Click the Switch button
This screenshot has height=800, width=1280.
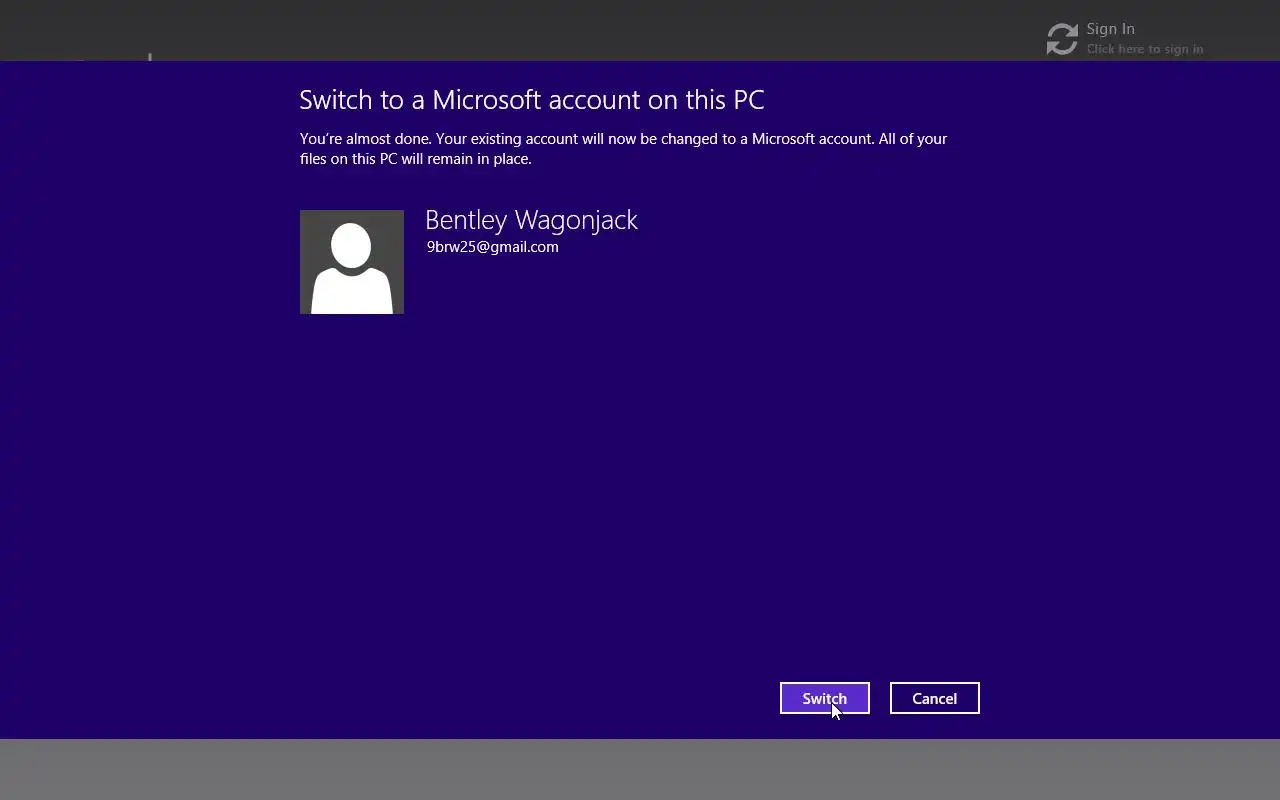click(824, 698)
